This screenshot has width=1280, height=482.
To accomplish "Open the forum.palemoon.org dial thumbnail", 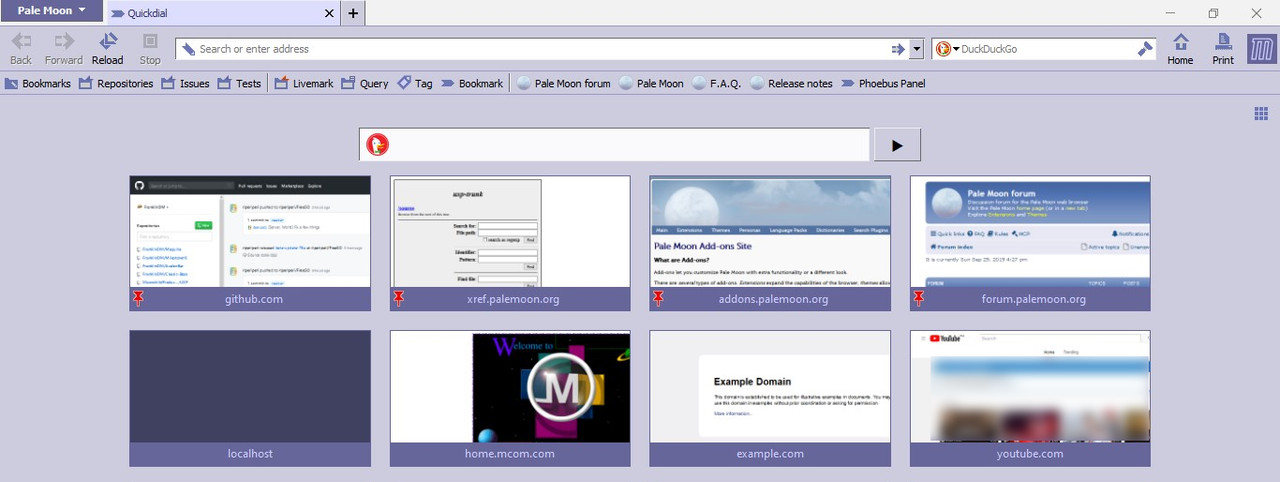I will click(x=1030, y=232).
